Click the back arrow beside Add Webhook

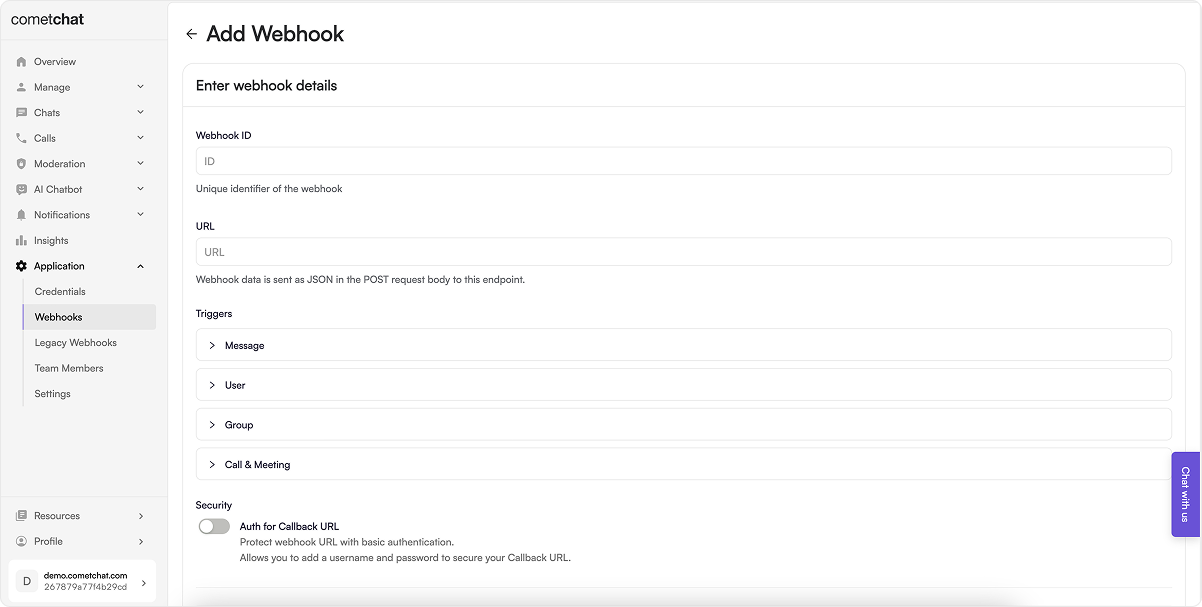coord(192,34)
